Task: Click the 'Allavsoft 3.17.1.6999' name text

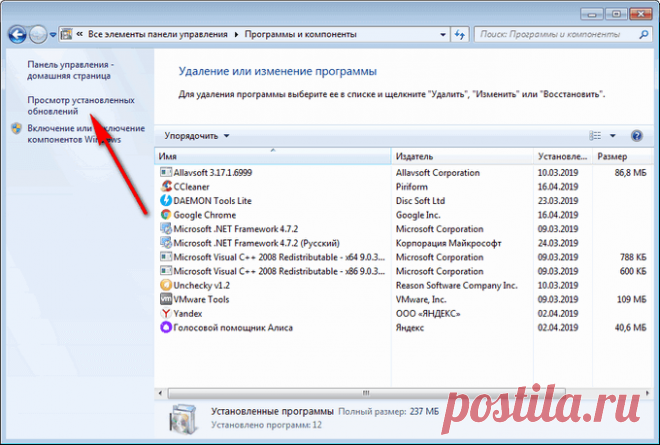Action: click(x=213, y=173)
